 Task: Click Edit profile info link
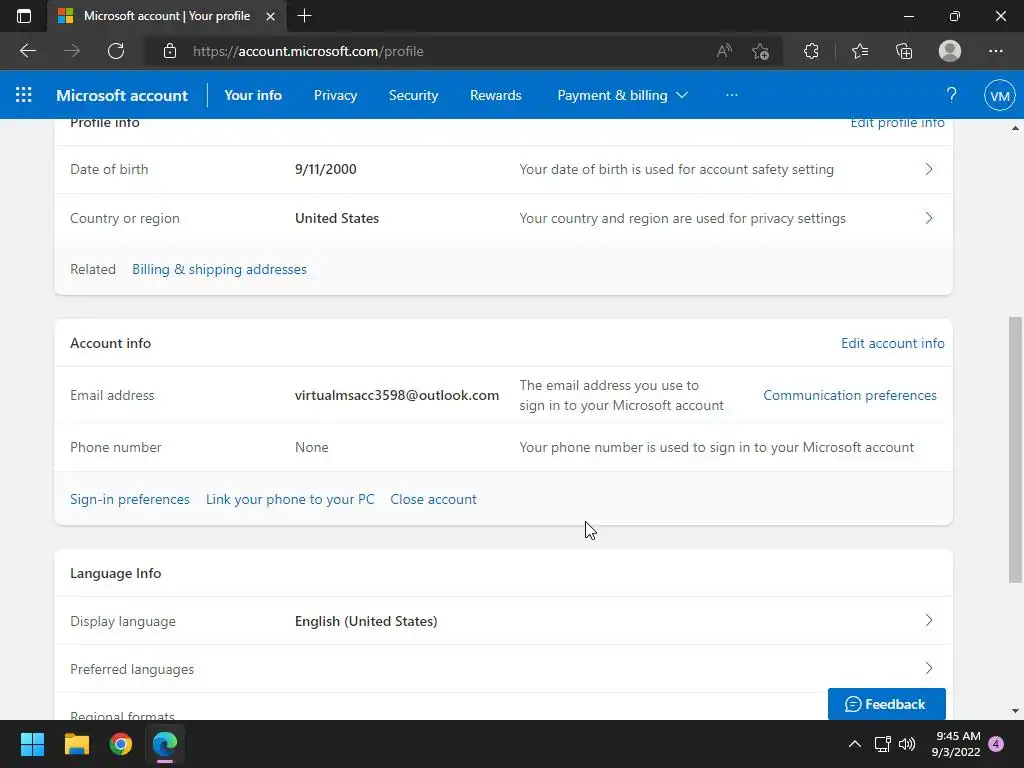click(897, 123)
